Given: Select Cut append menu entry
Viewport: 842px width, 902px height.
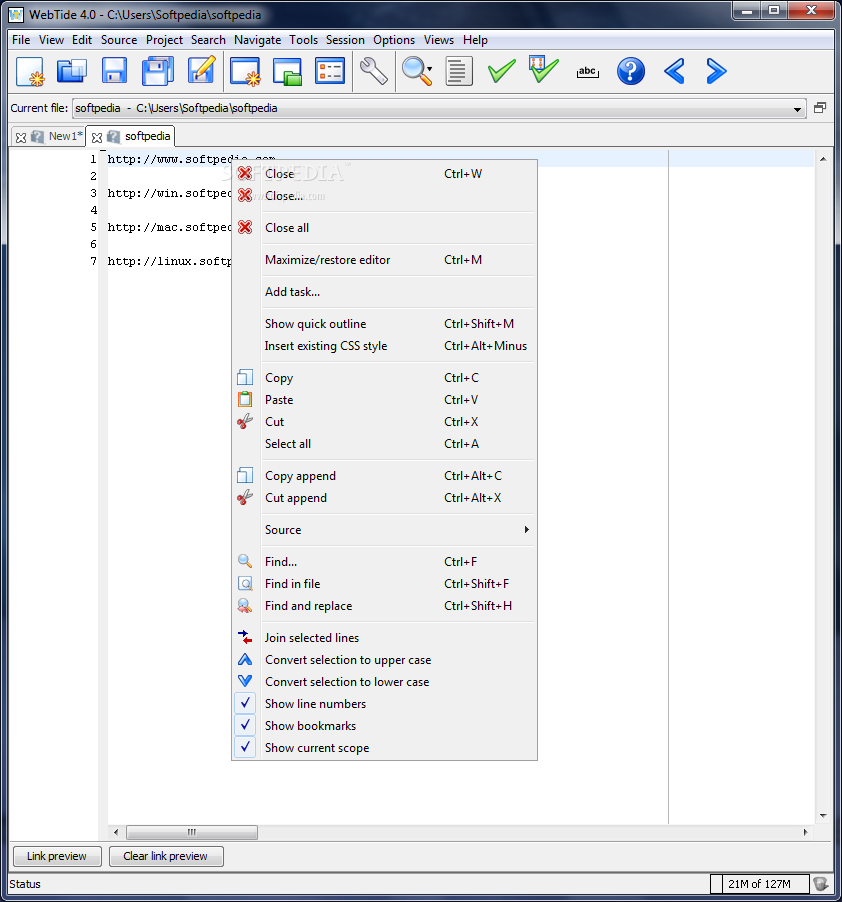Looking at the screenshot, I should (x=384, y=498).
